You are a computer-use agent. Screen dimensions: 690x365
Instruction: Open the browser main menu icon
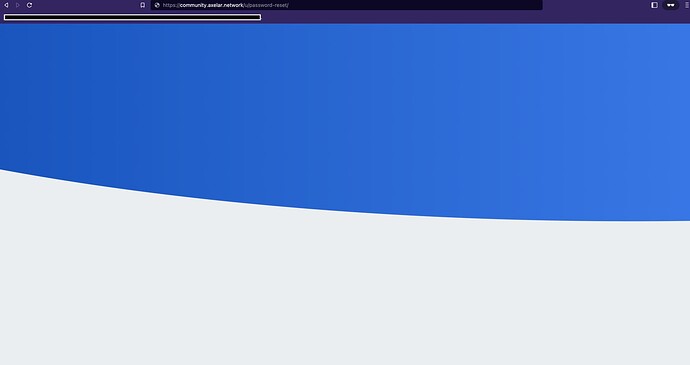point(687,5)
